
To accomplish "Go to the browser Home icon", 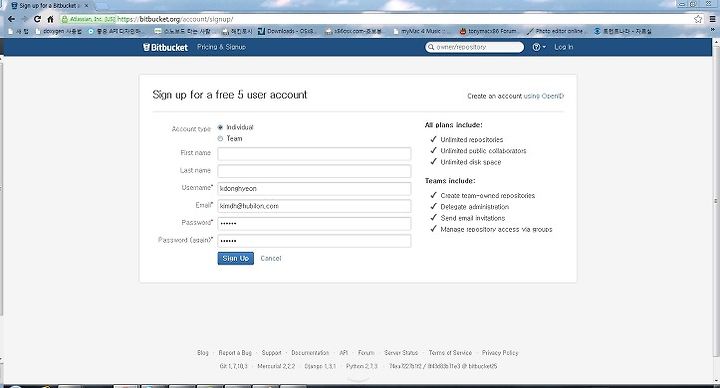I will coord(50,19).
